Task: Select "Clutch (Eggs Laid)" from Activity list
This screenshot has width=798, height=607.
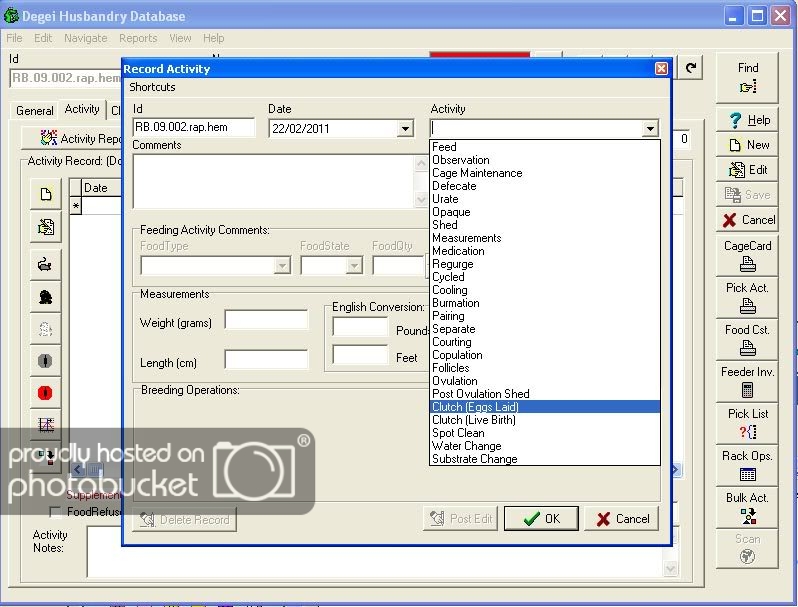Action: pos(475,407)
